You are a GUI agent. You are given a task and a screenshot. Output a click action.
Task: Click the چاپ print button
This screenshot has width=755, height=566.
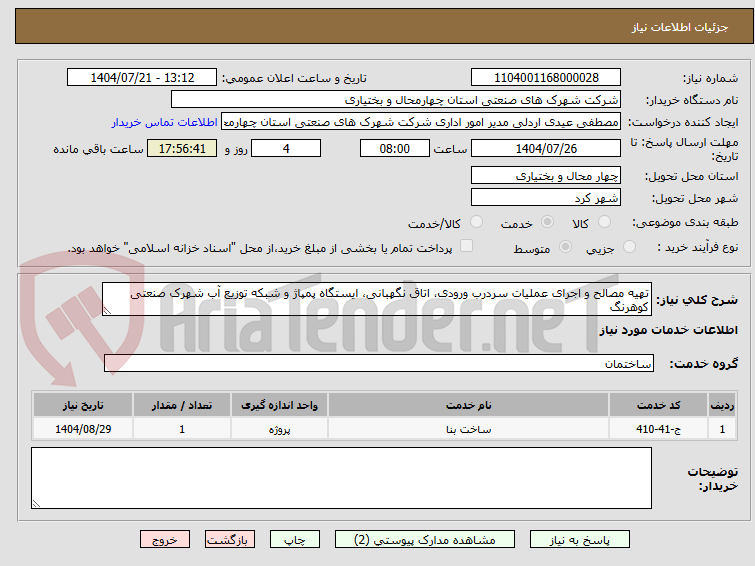295,540
